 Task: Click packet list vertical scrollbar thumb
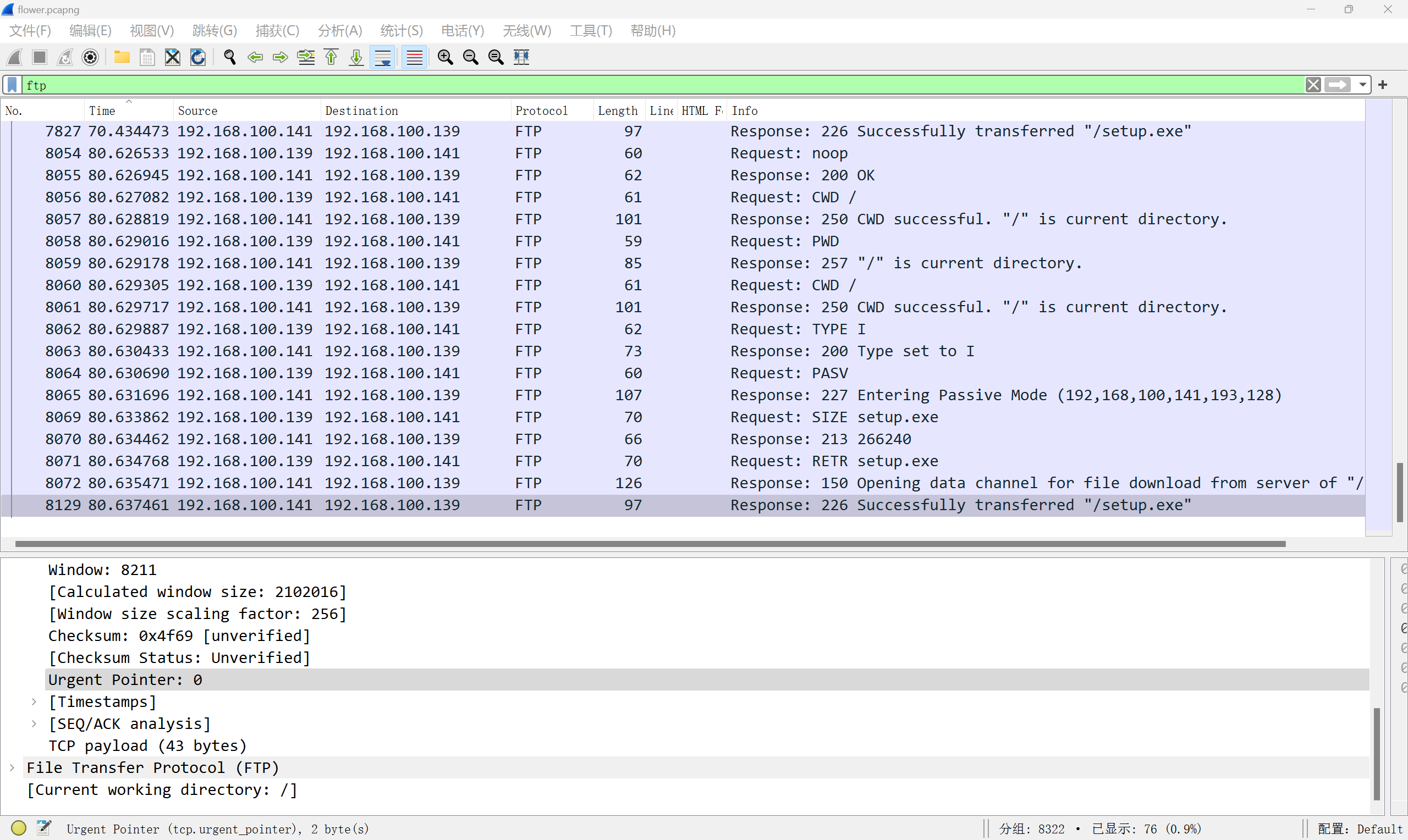[1400, 492]
